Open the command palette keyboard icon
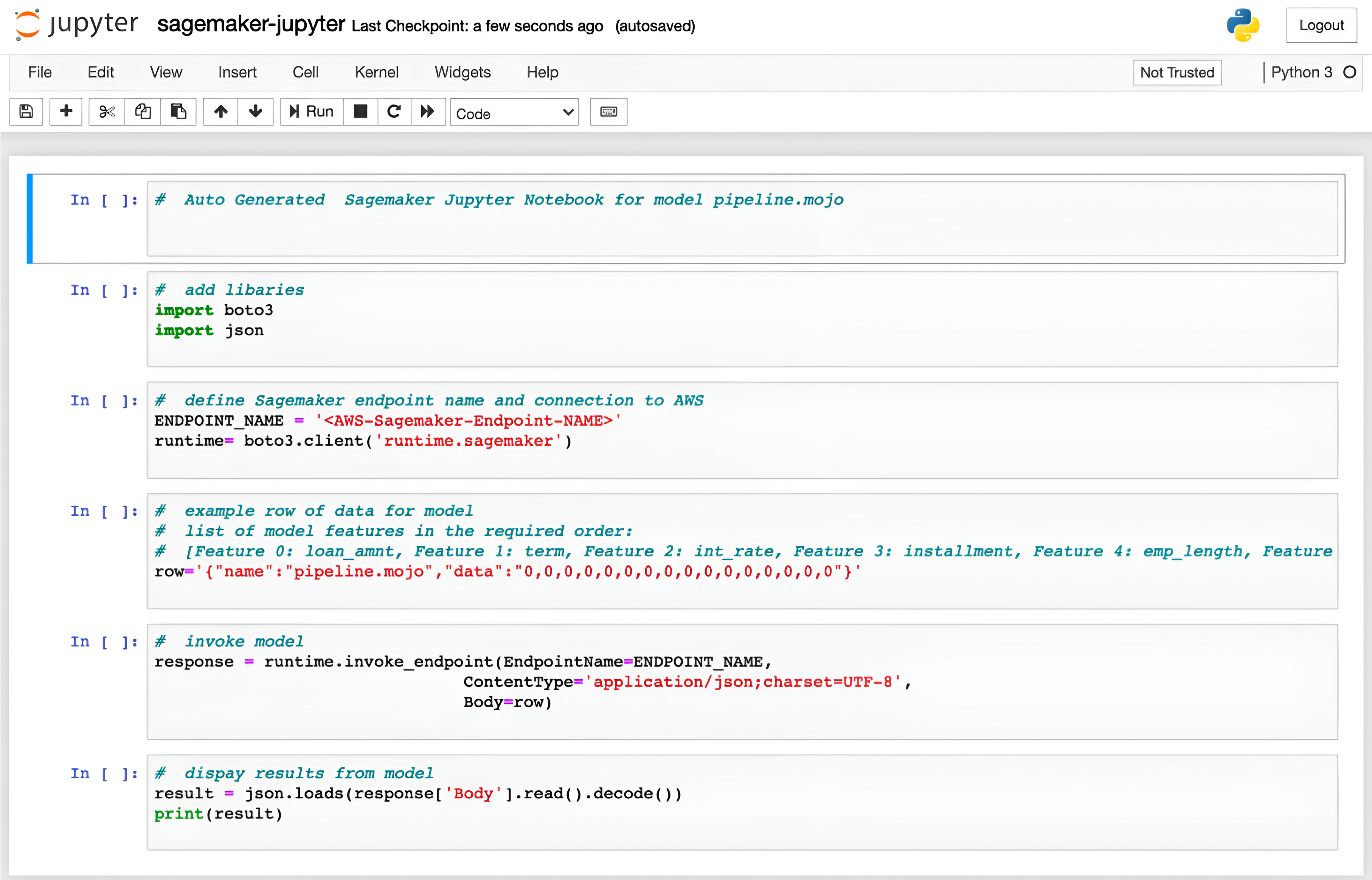Image resolution: width=1372 pixels, height=880 pixels. [x=608, y=112]
